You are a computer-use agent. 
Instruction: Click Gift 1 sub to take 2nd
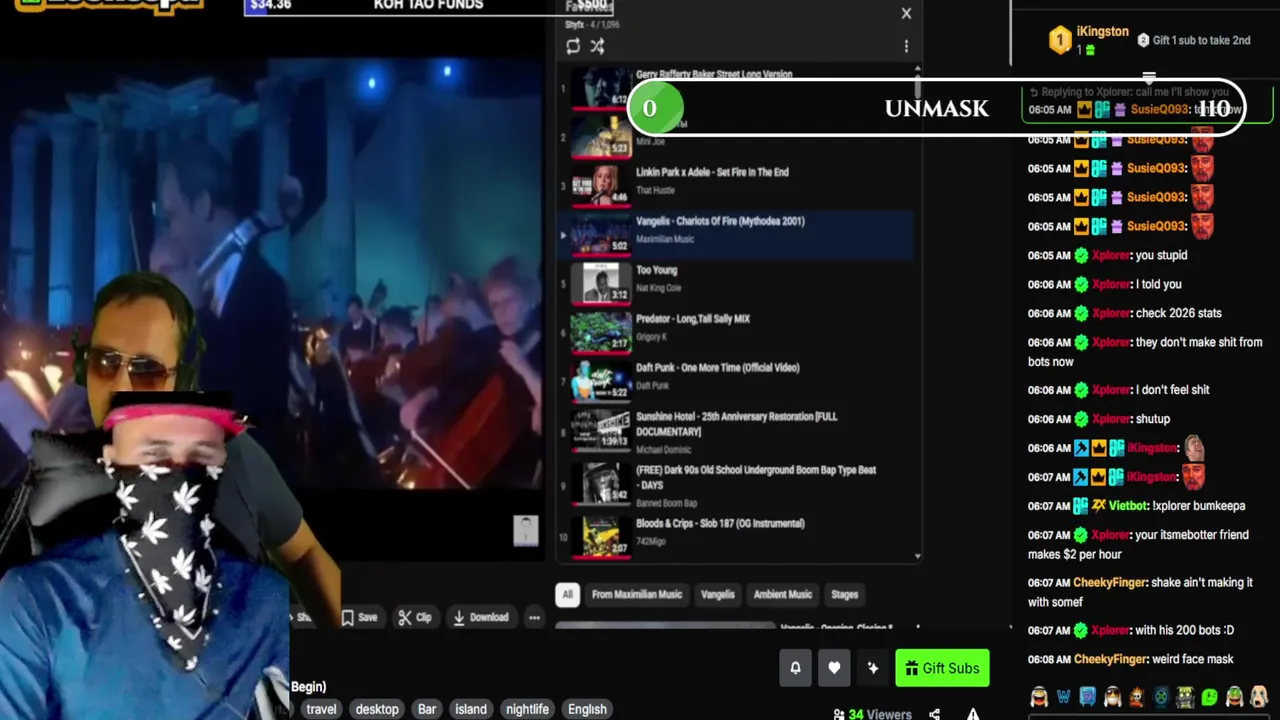[x=1194, y=40]
